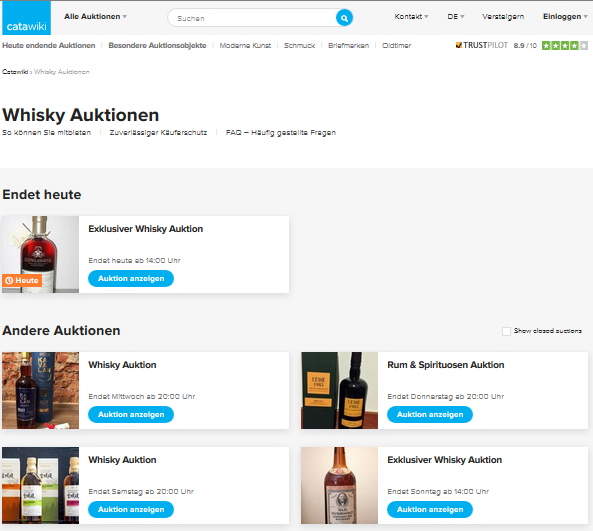This screenshot has width=593, height=531.
Task: Enable the Show closed auctions checkbox
Action: (506, 331)
